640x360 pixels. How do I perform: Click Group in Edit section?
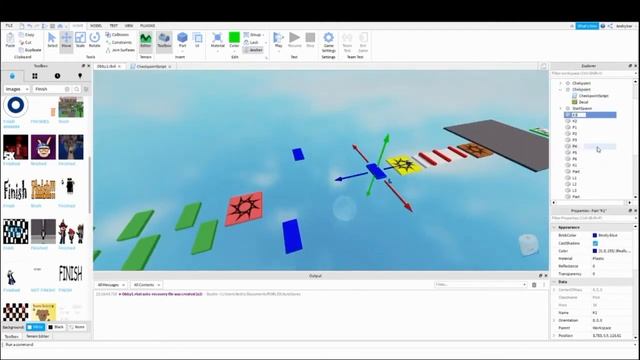click(253, 35)
